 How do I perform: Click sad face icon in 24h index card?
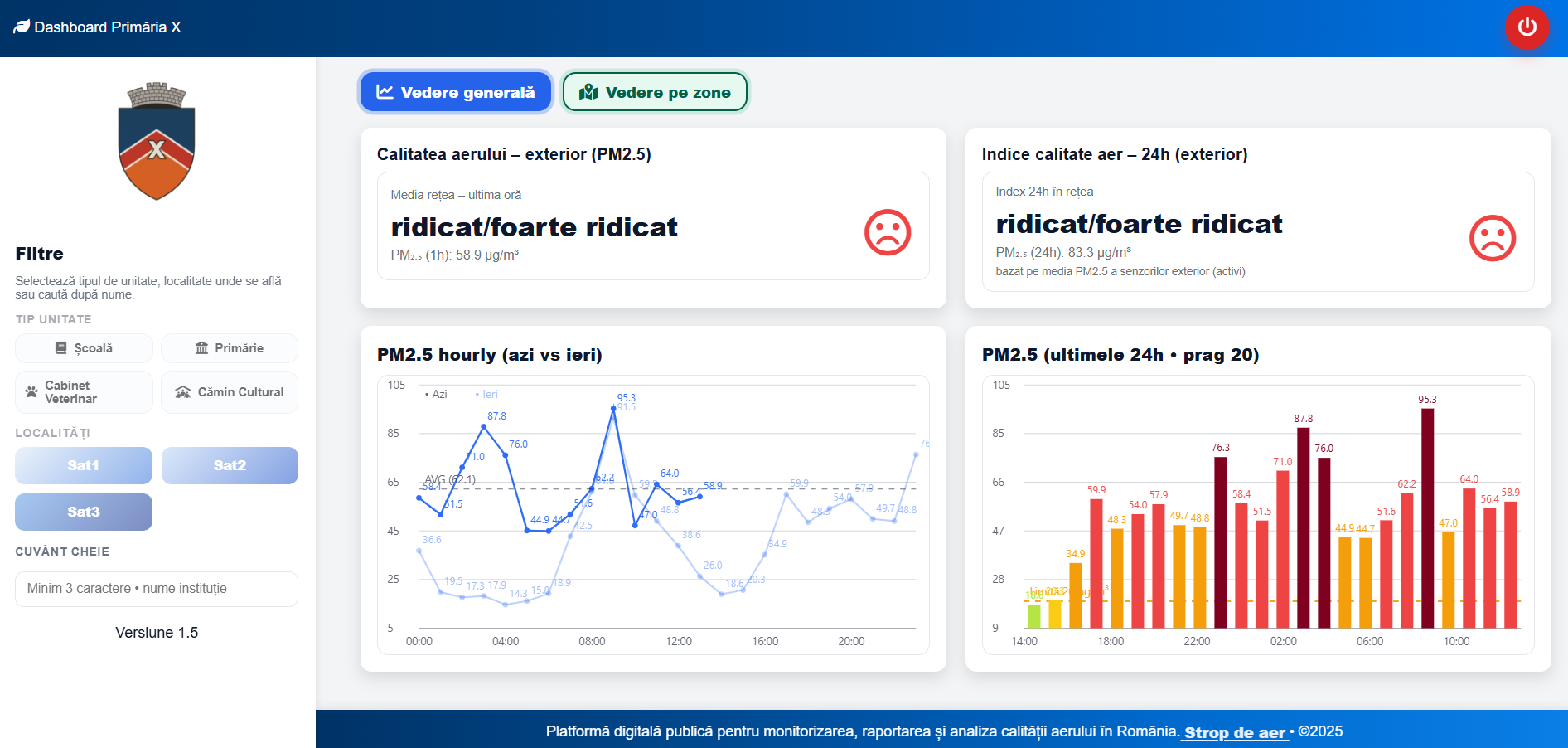[x=1492, y=239]
